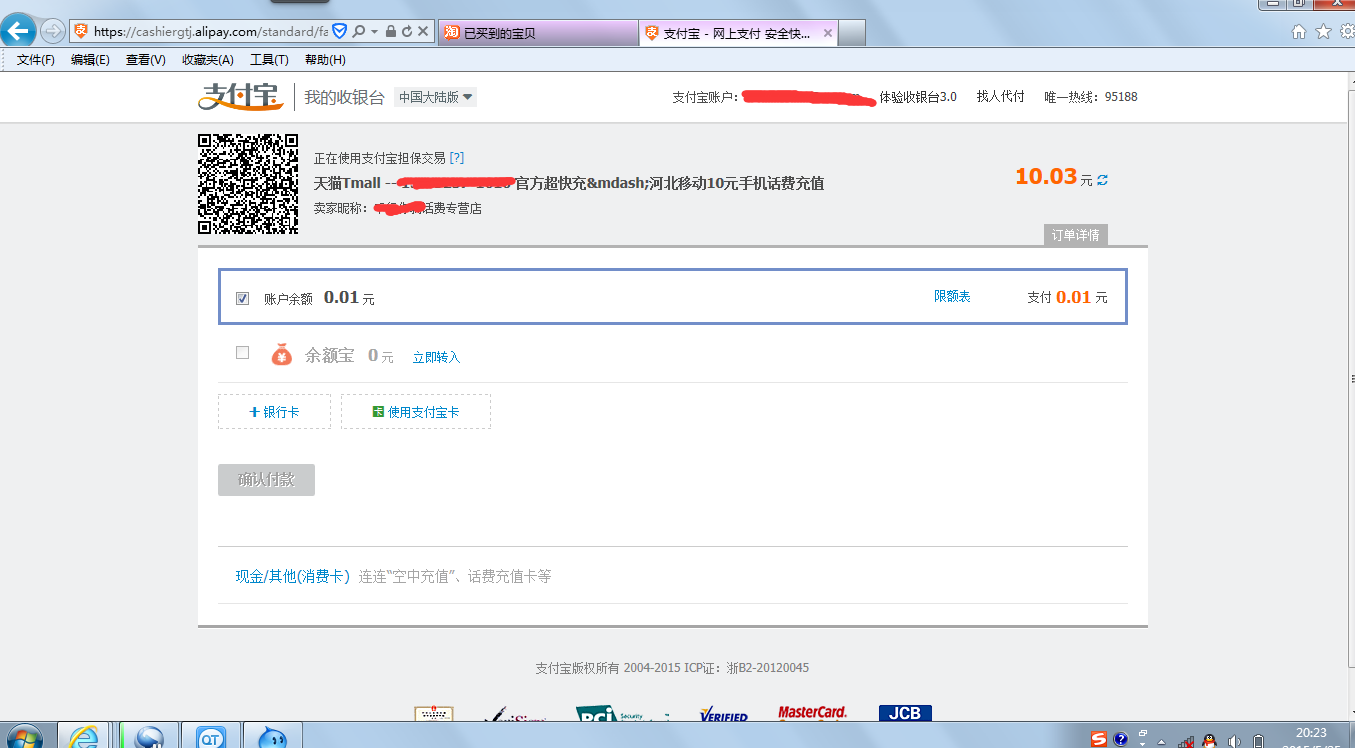Click the 确认付款 button
The height and width of the screenshot is (748, 1355).
click(266, 480)
